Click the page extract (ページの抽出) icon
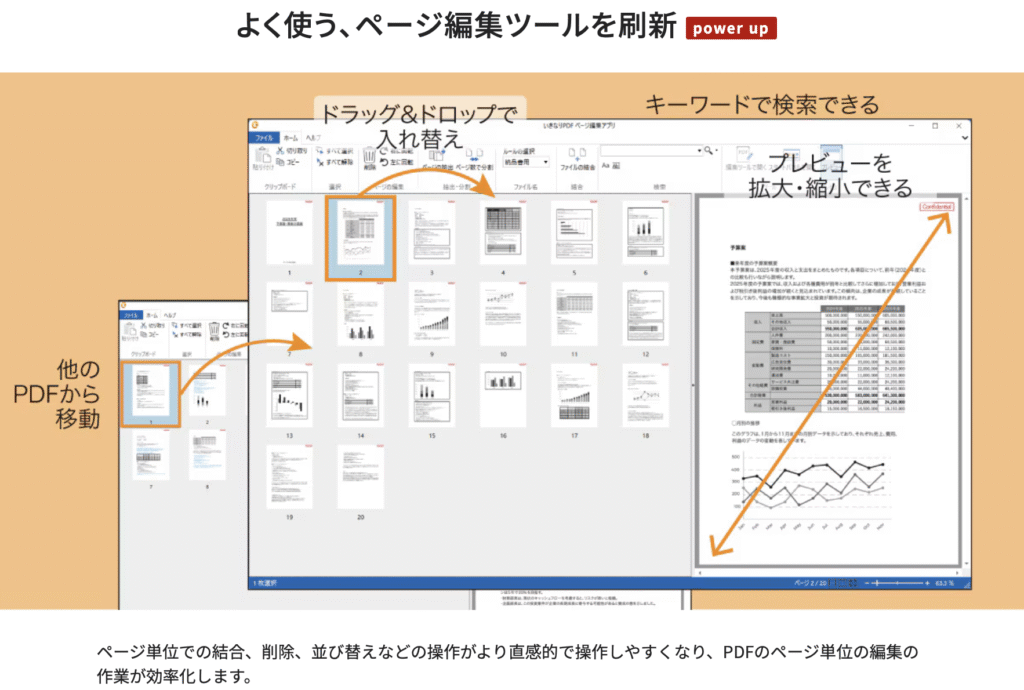The image size is (1024, 690). 436,155
